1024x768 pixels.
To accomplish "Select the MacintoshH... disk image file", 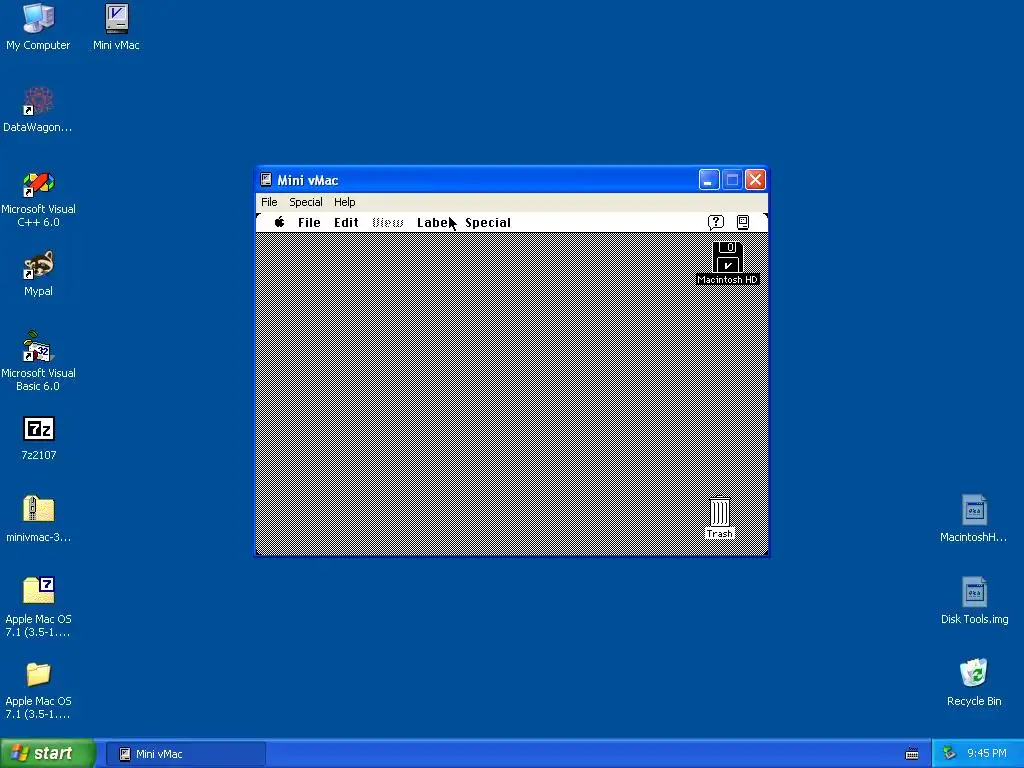I will tap(974, 509).
